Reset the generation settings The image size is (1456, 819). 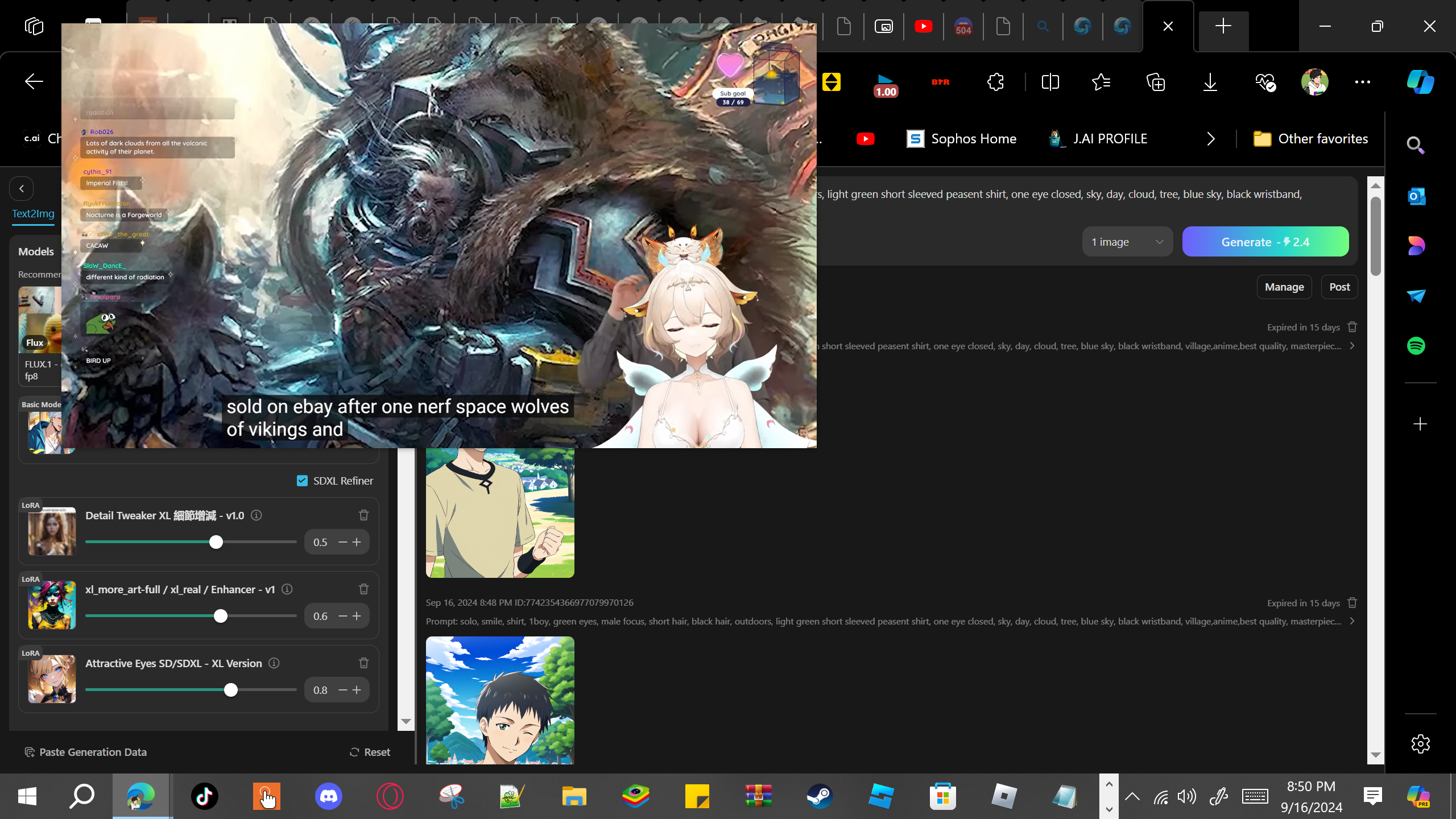tap(370, 752)
